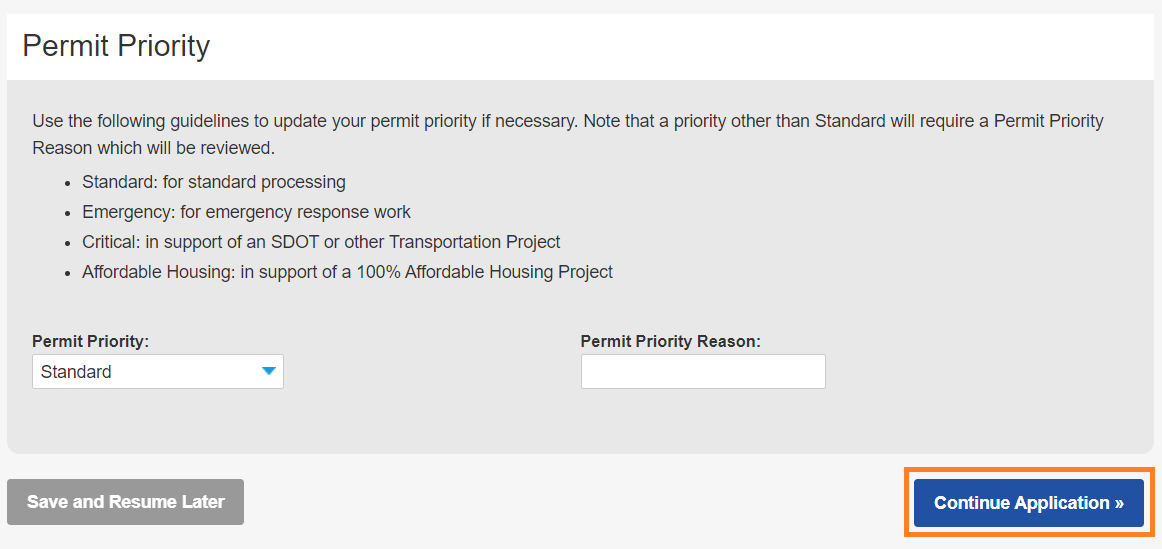
Task: Click the bullet before Standard guideline
Action: point(67,183)
